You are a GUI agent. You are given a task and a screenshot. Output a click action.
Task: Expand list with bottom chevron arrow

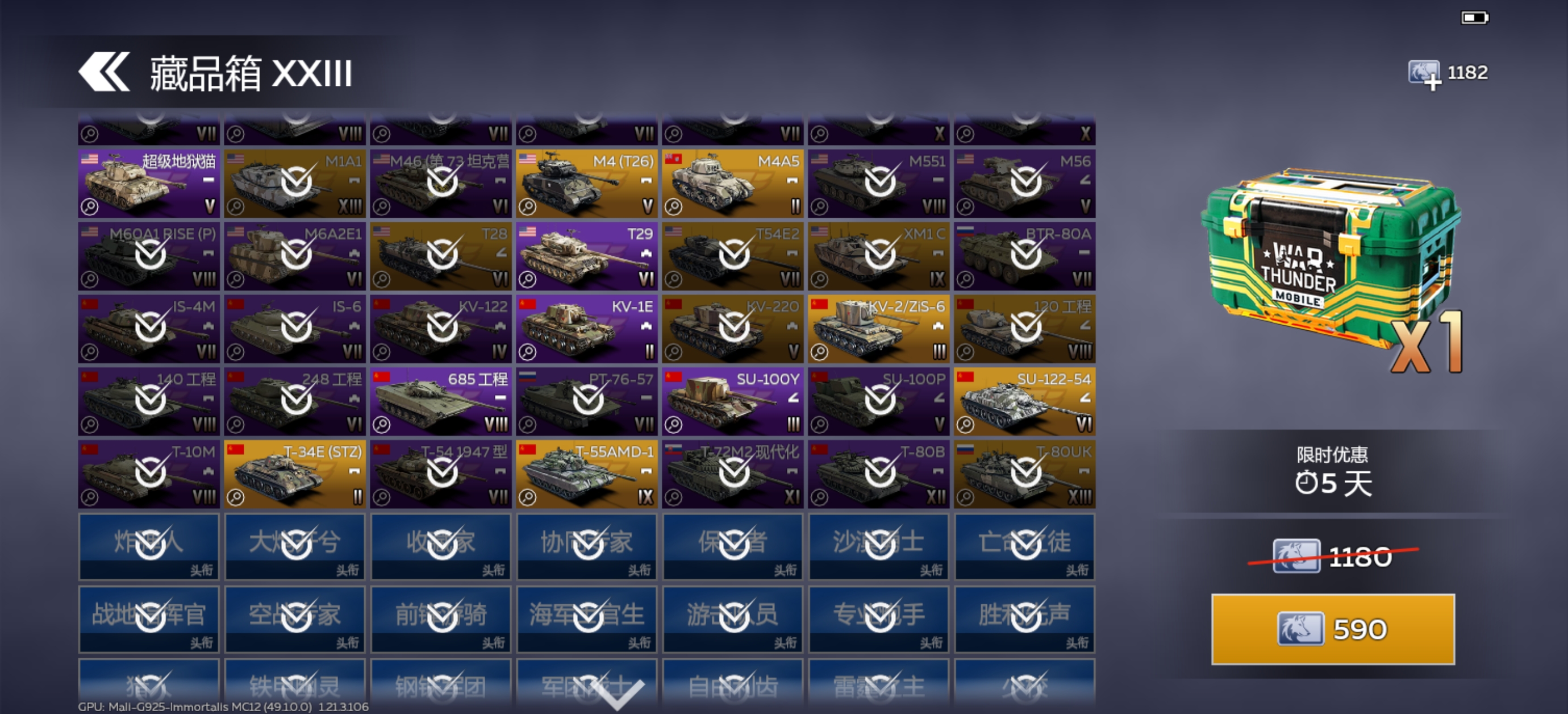click(618, 695)
